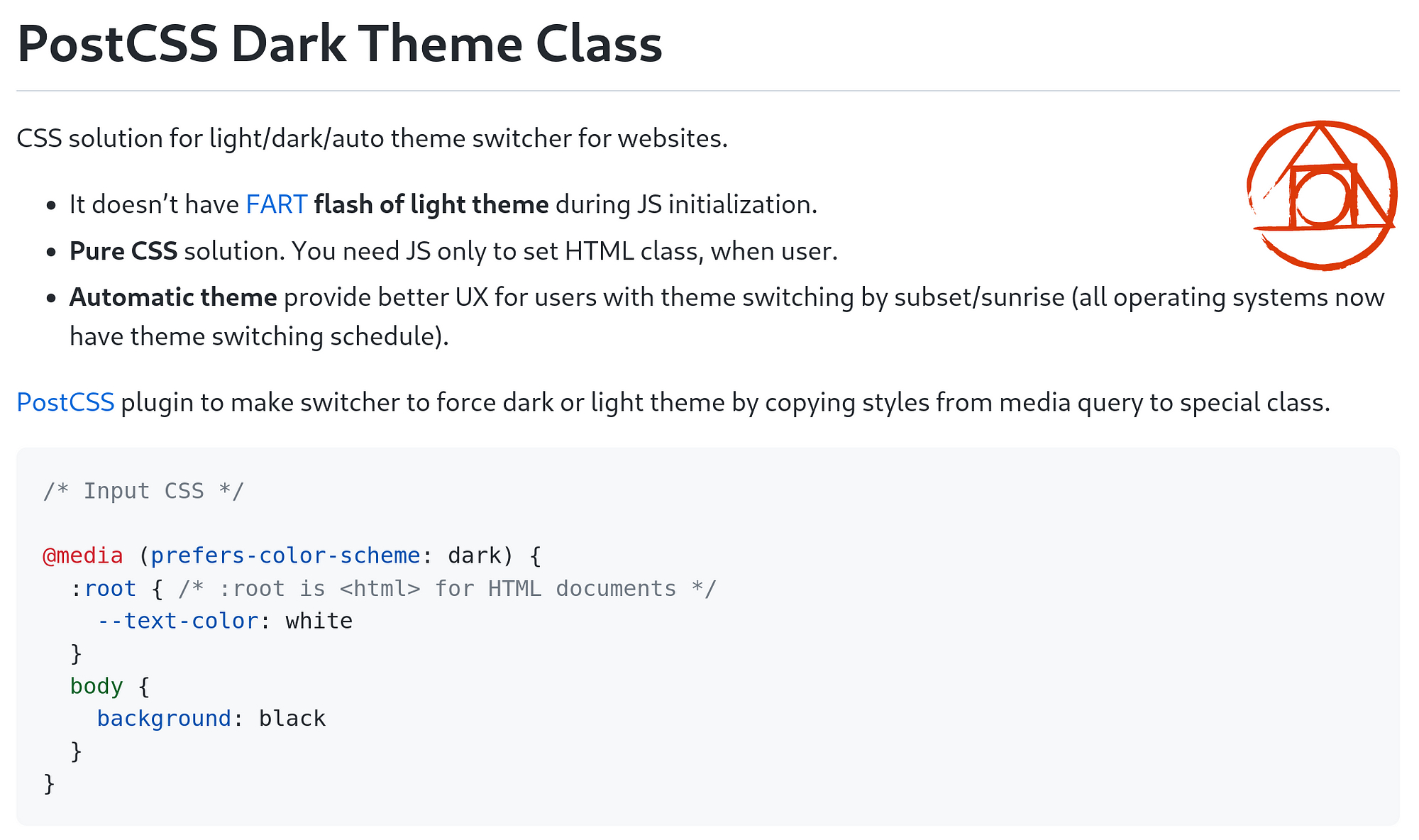Viewport: 1419px width, 840px height.
Task: Open the FART link
Action: (x=276, y=204)
